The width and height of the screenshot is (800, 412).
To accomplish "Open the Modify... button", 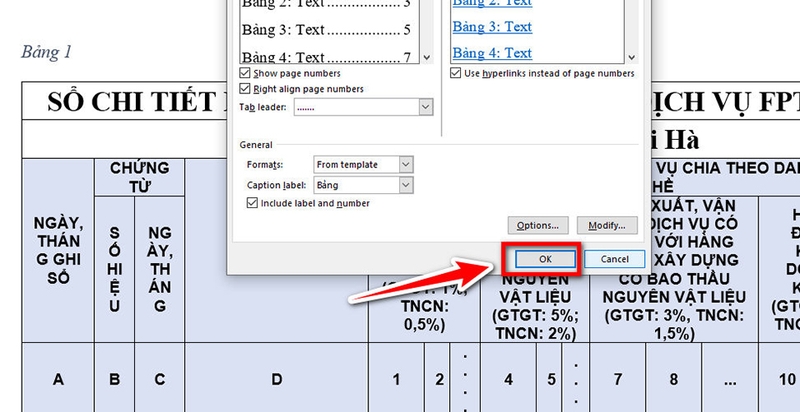I will (607, 225).
